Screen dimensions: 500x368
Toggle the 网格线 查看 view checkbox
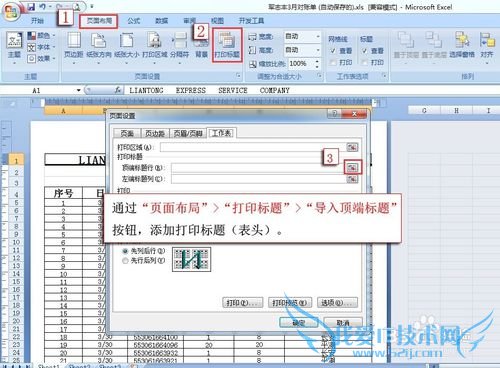pyautogui.click(x=333, y=51)
